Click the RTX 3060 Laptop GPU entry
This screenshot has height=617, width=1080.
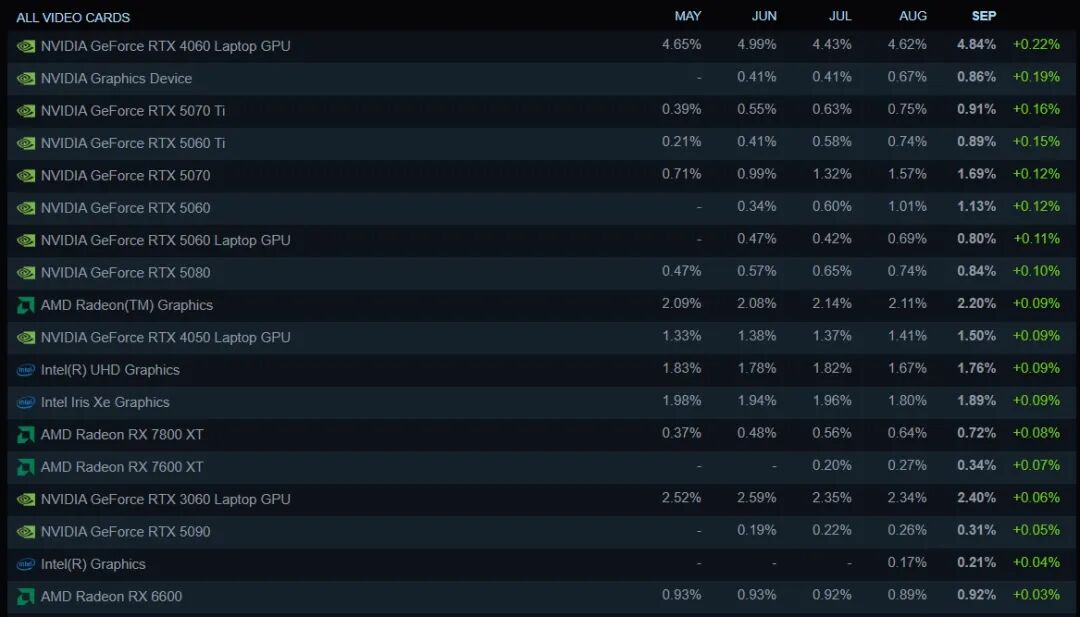tap(165, 499)
